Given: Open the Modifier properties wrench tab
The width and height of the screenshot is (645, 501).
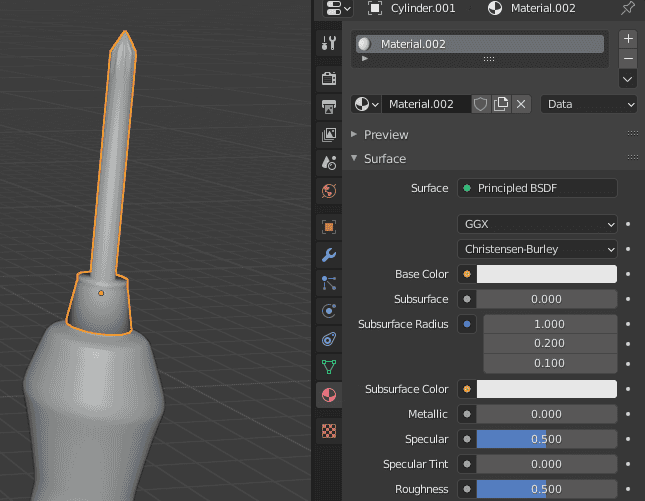Looking at the screenshot, I should (x=329, y=255).
